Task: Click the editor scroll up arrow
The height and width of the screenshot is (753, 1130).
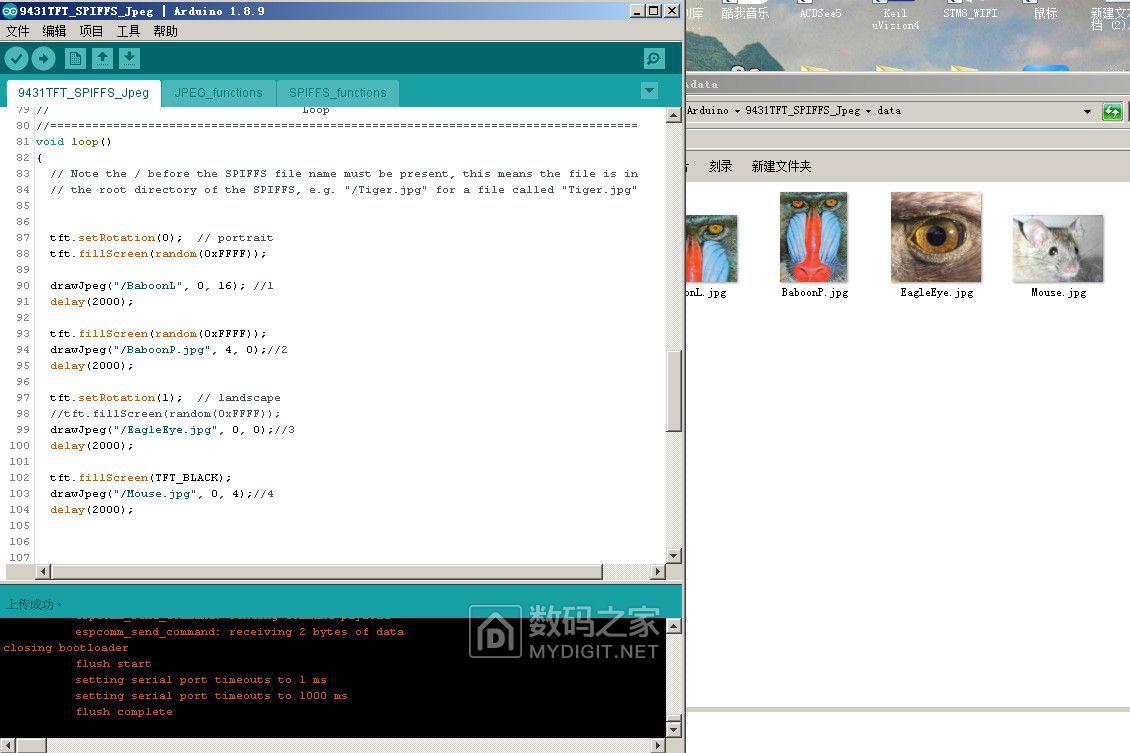Action: tap(674, 115)
